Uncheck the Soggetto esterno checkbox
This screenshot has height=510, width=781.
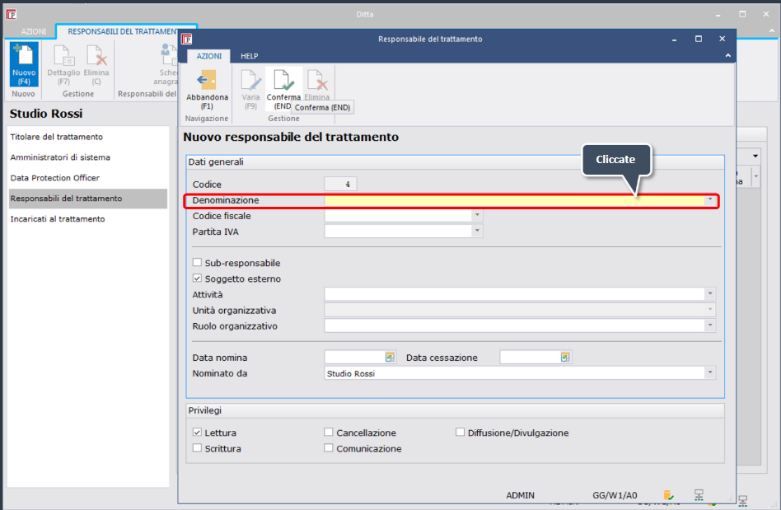pos(197,278)
